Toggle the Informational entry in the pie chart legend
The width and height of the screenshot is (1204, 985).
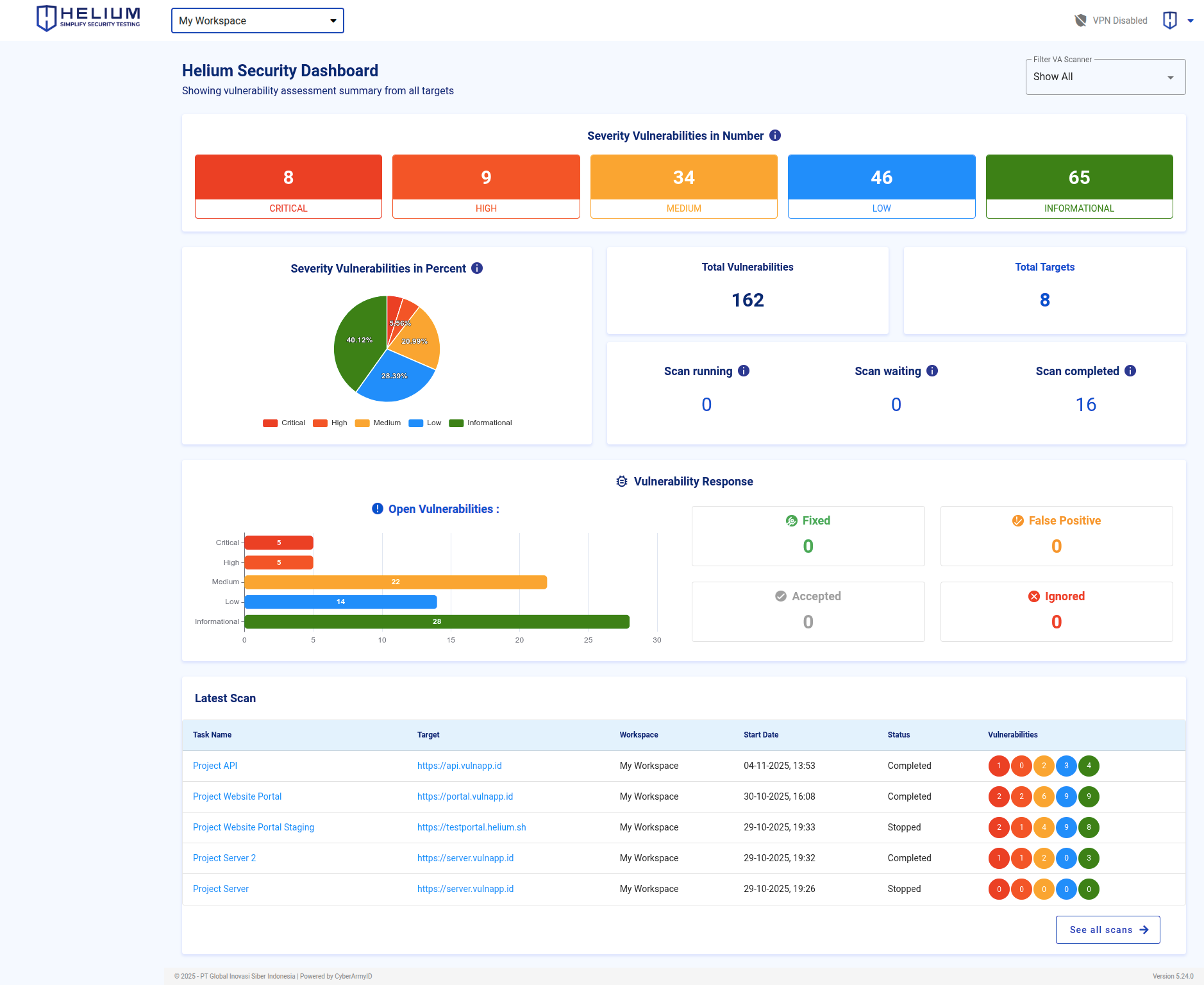pos(480,423)
